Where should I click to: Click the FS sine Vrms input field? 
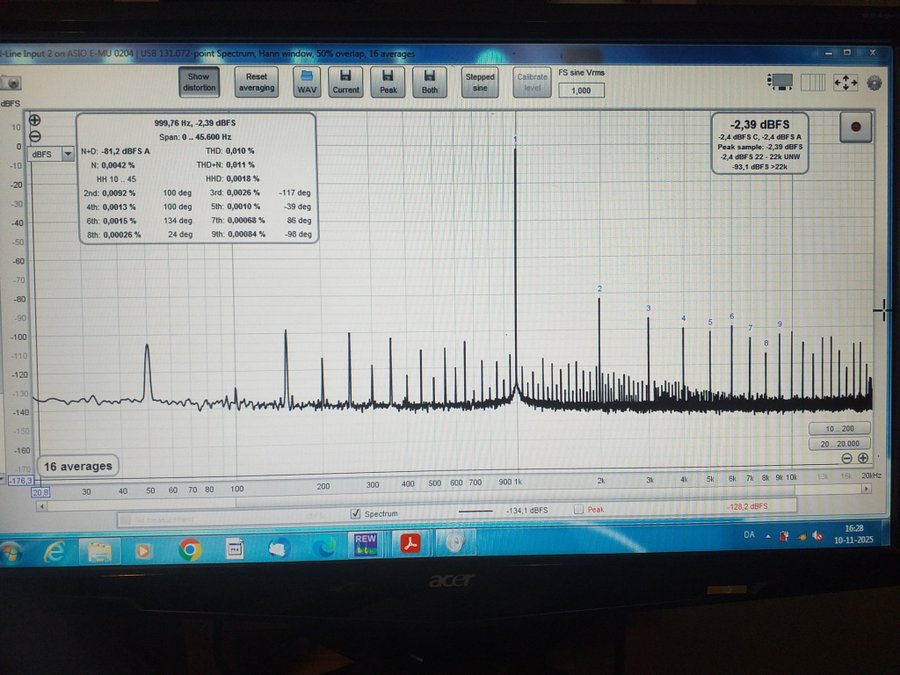[580, 90]
